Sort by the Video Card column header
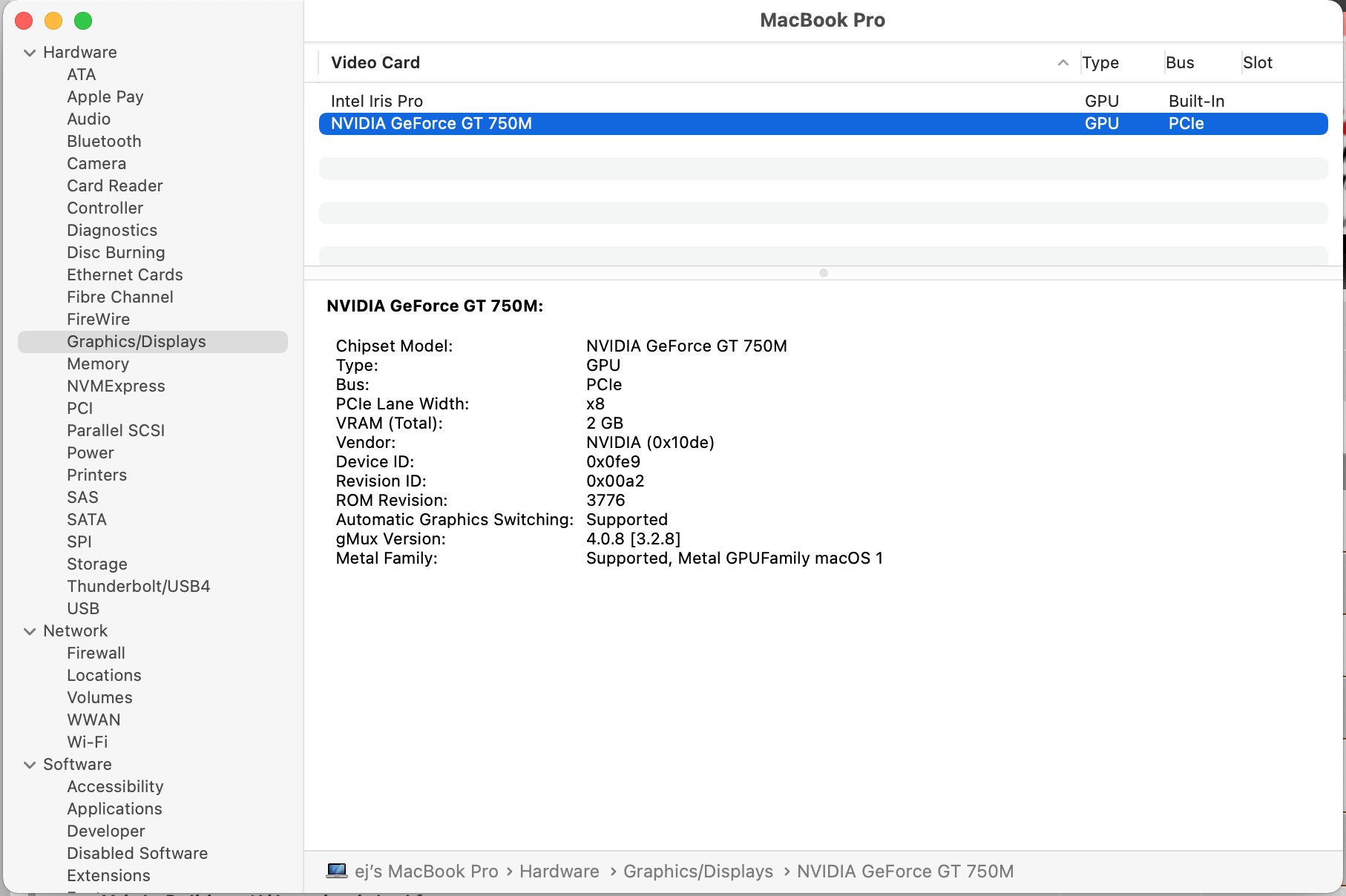The image size is (1346, 896). coord(375,63)
